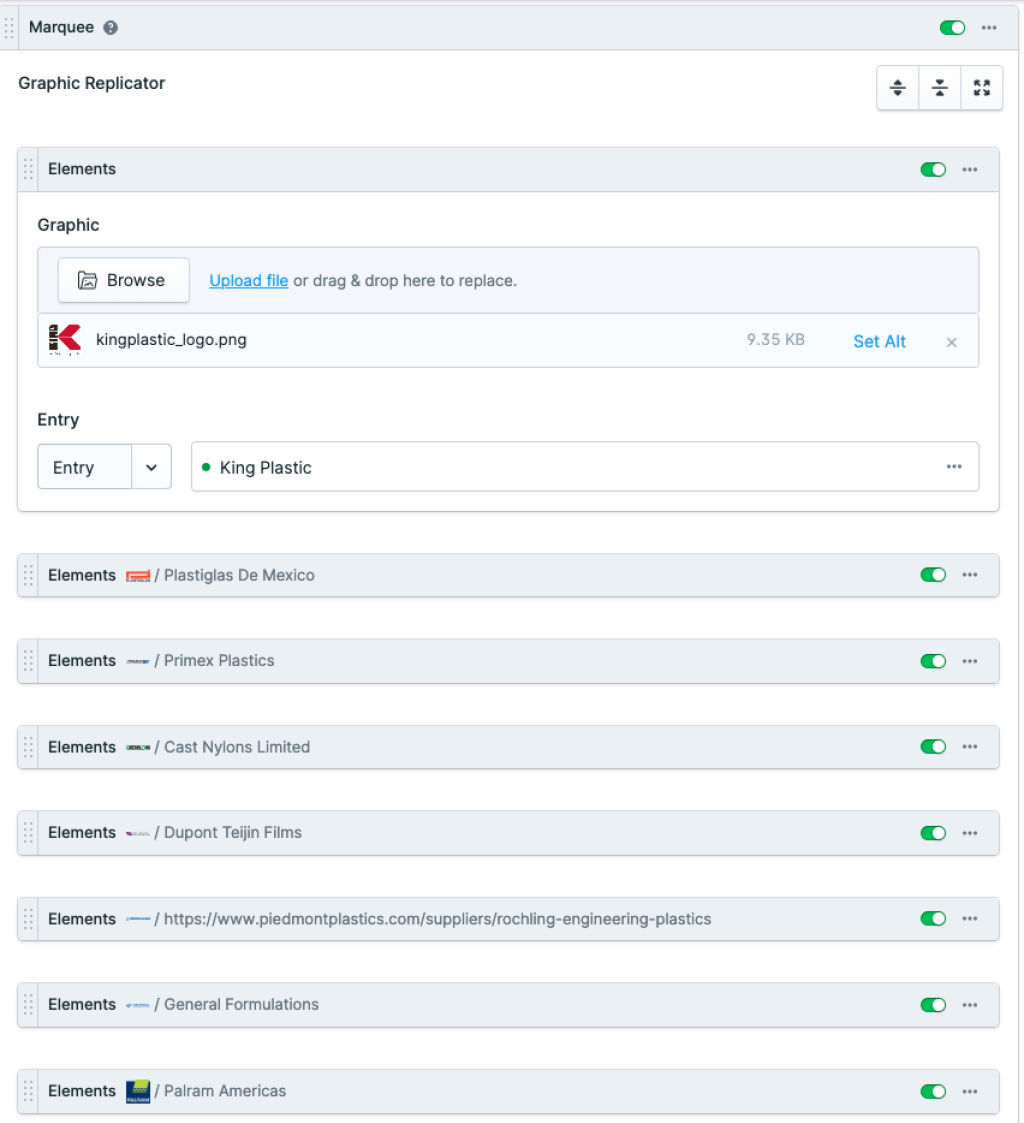
Task: Open the Entry type dropdown arrow
Action: [x=151, y=467]
